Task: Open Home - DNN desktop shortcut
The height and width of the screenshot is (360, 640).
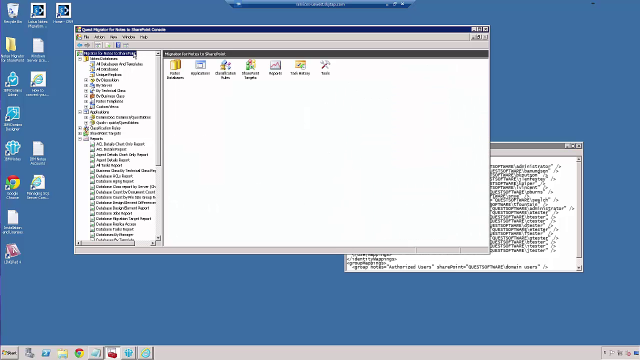Action: coord(63,13)
